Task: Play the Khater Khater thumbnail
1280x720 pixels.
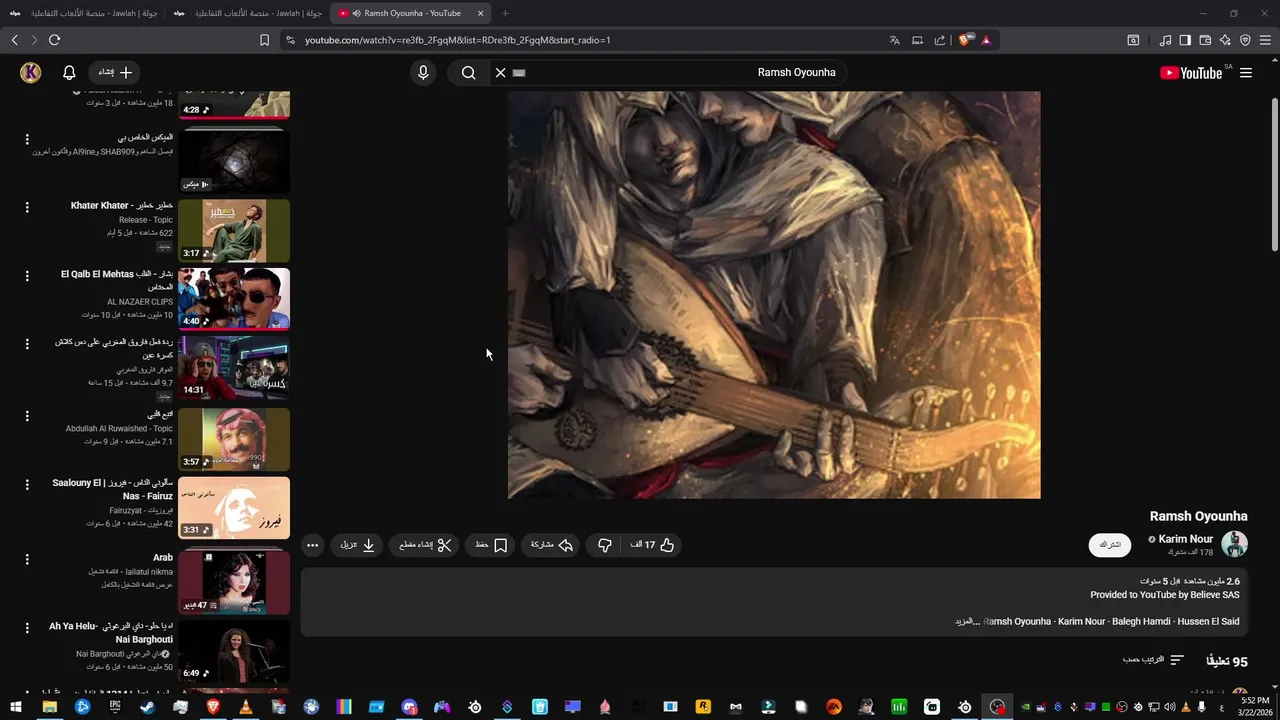Action: (x=234, y=230)
